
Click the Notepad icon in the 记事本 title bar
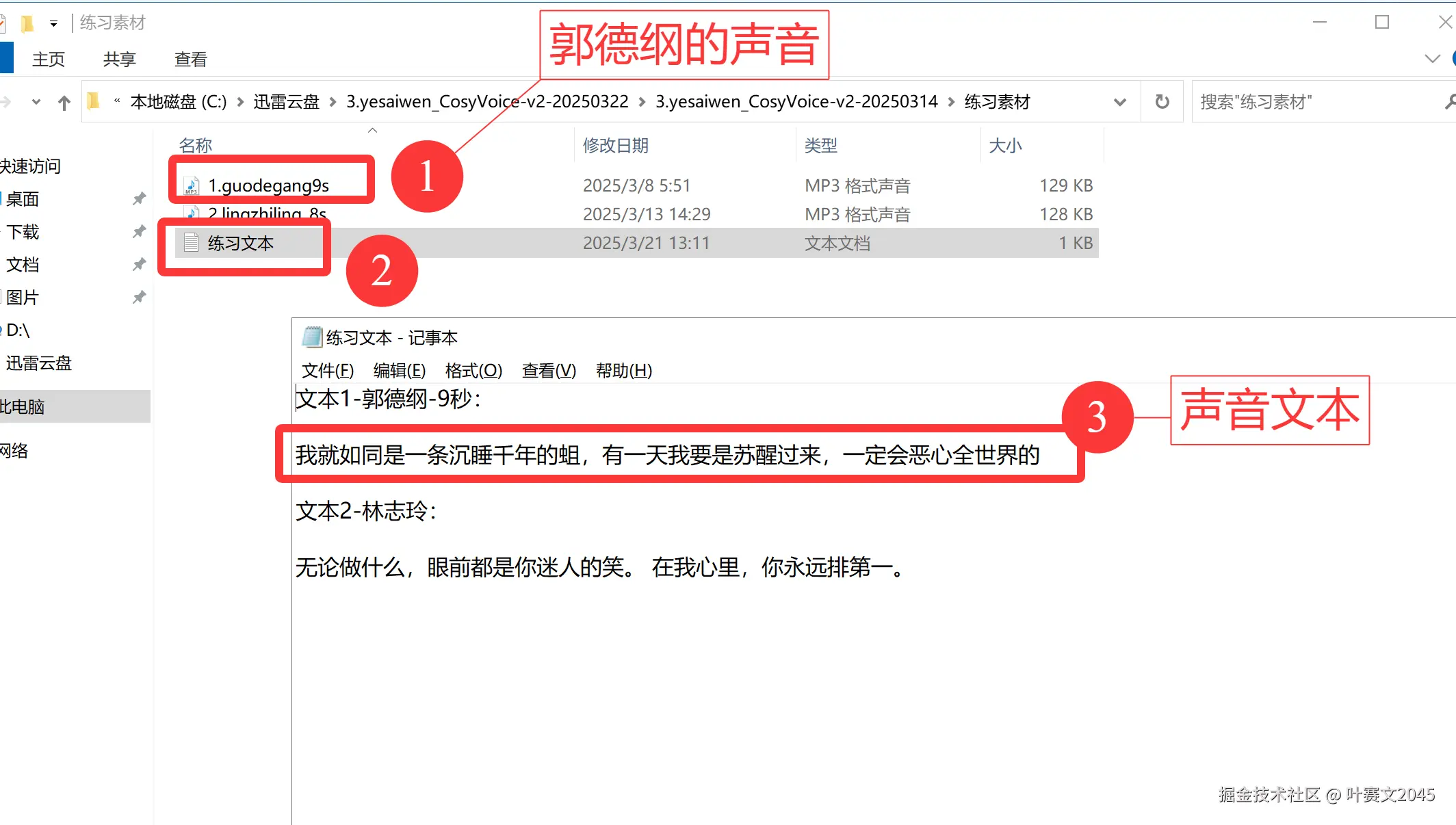[x=312, y=337]
